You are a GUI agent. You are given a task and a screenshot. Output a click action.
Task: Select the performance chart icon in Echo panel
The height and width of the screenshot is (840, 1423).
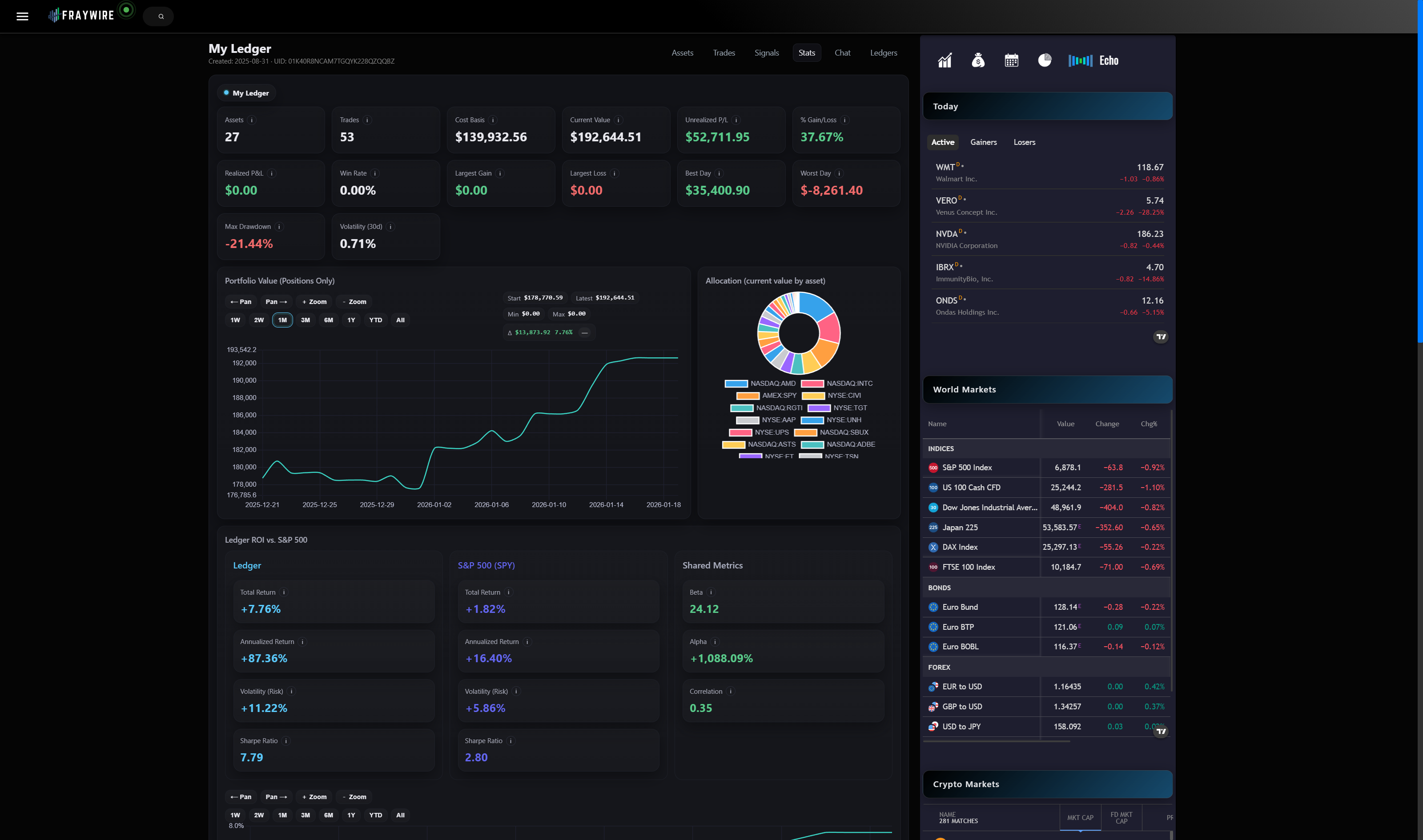(x=944, y=60)
